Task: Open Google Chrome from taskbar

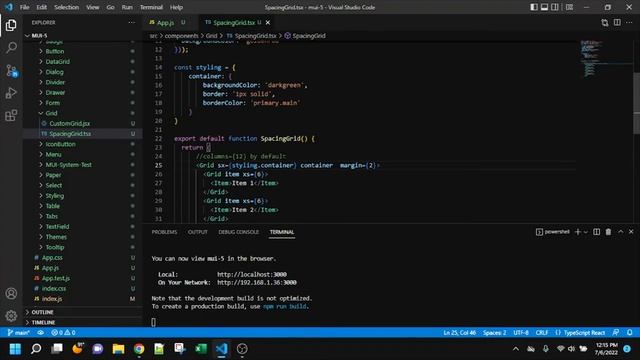Action: coord(139,349)
